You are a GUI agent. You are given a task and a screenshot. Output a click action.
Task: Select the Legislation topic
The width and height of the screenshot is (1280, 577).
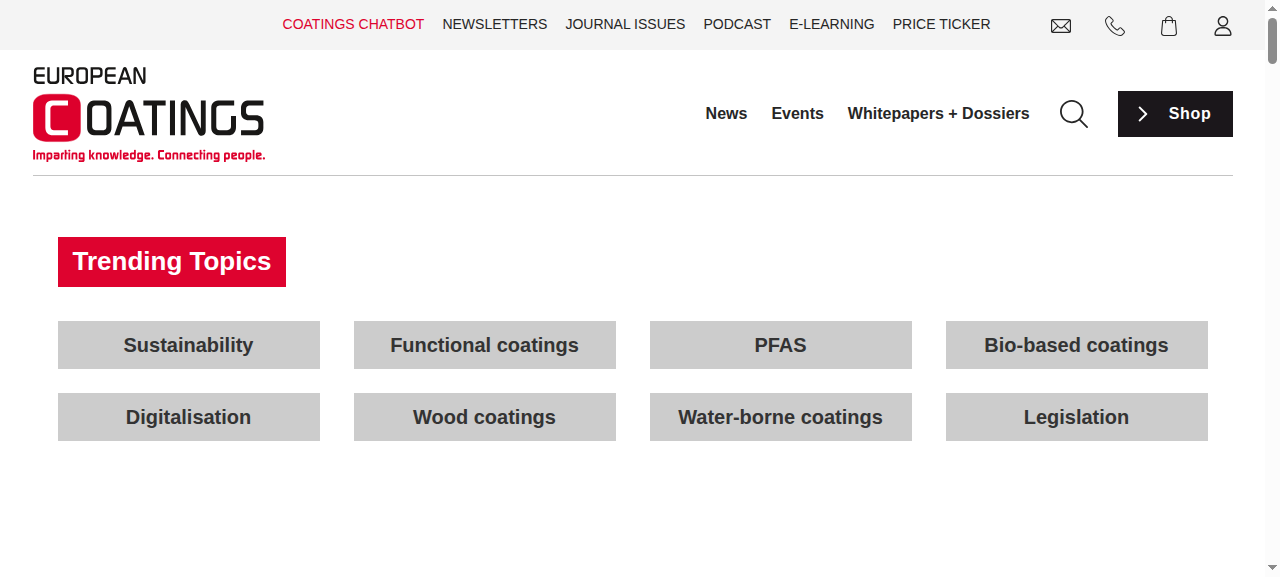click(1077, 417)
